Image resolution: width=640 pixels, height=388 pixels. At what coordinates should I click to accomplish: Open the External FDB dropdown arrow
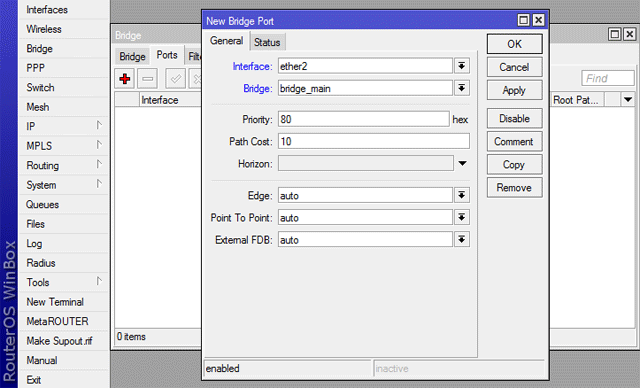(462, 239)
